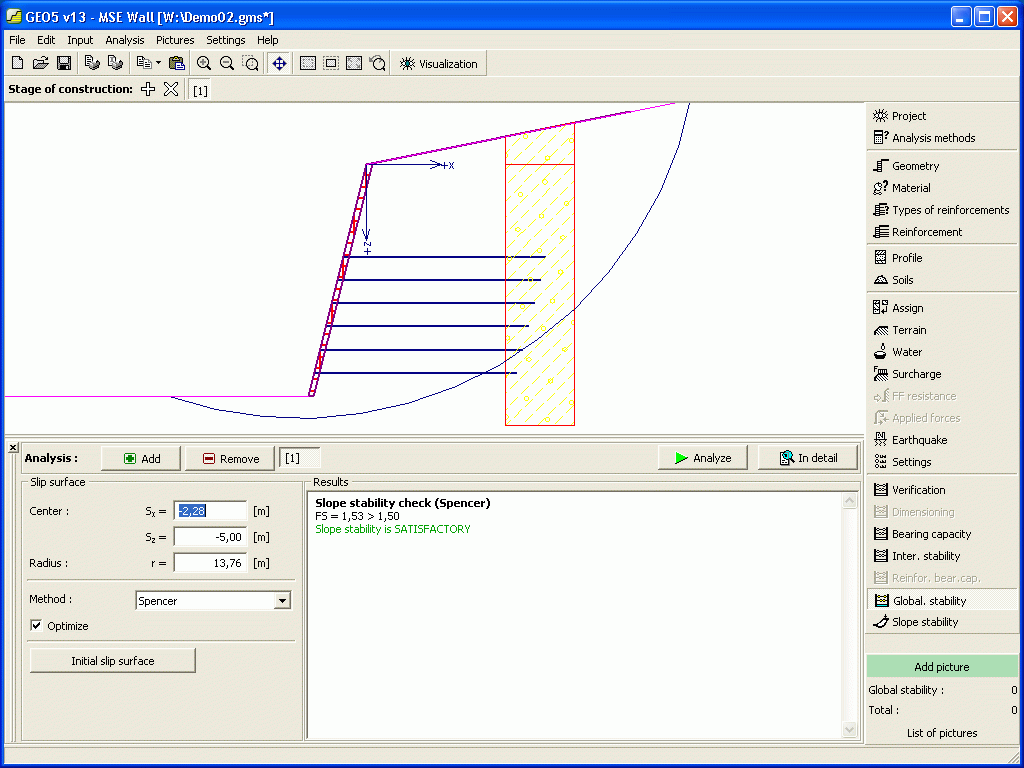Select construction stage tab [1]
1024x768 pixels.
point(200,90)
